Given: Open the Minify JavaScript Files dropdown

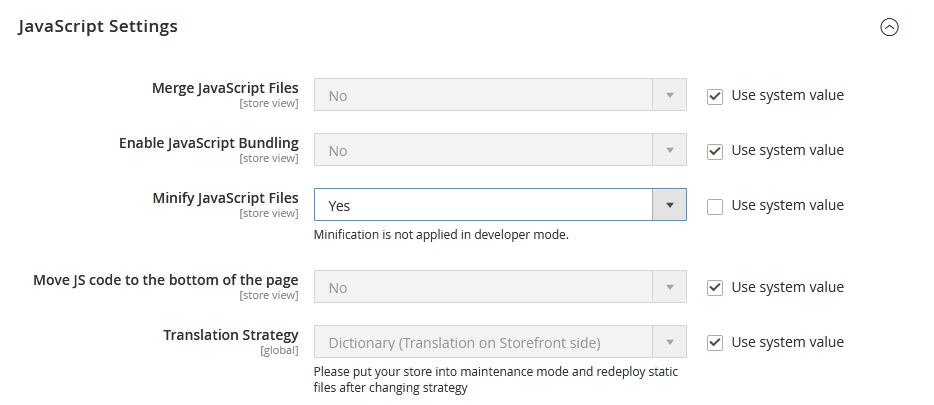Looking at the screenshot, I should tap(500, 206).
